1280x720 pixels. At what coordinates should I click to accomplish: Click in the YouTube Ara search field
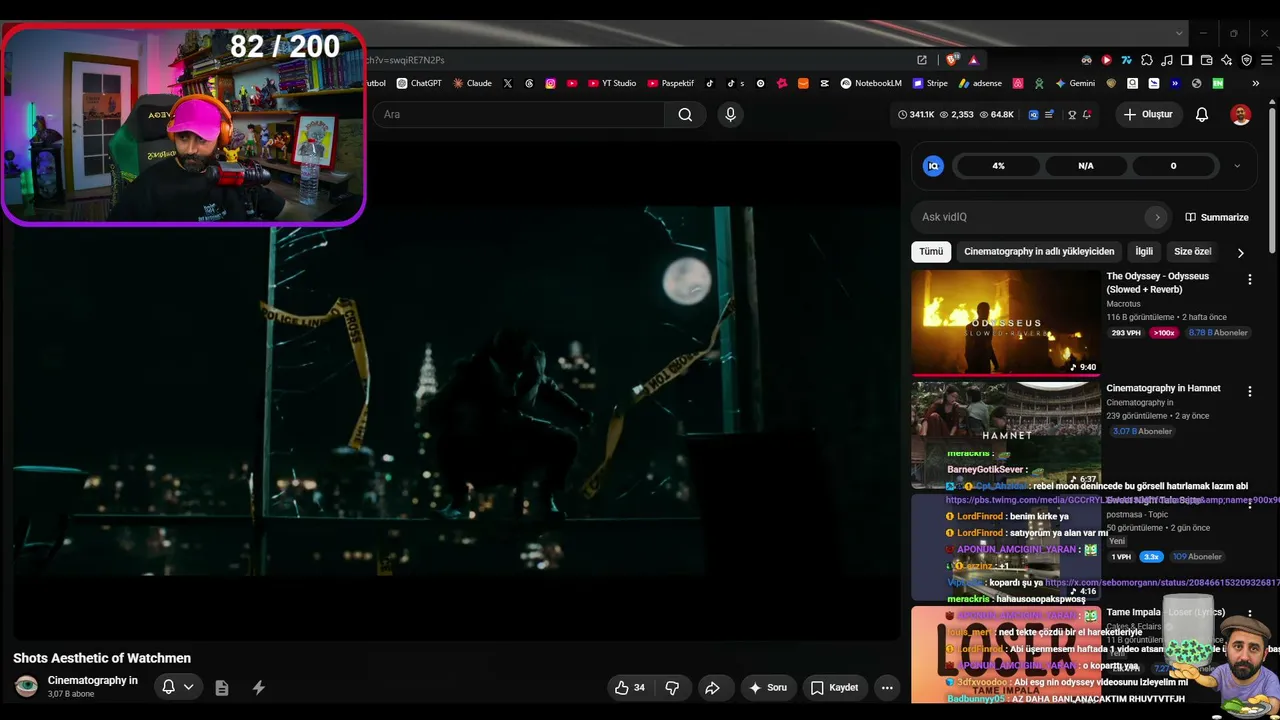tap(520, 114)
